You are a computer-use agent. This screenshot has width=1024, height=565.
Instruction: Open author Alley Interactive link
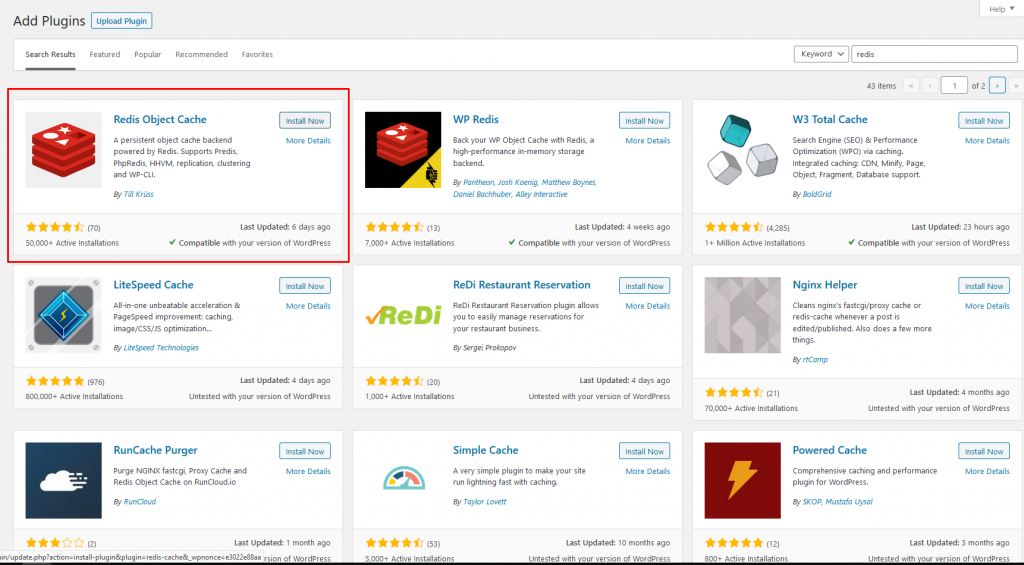point(541,194)
